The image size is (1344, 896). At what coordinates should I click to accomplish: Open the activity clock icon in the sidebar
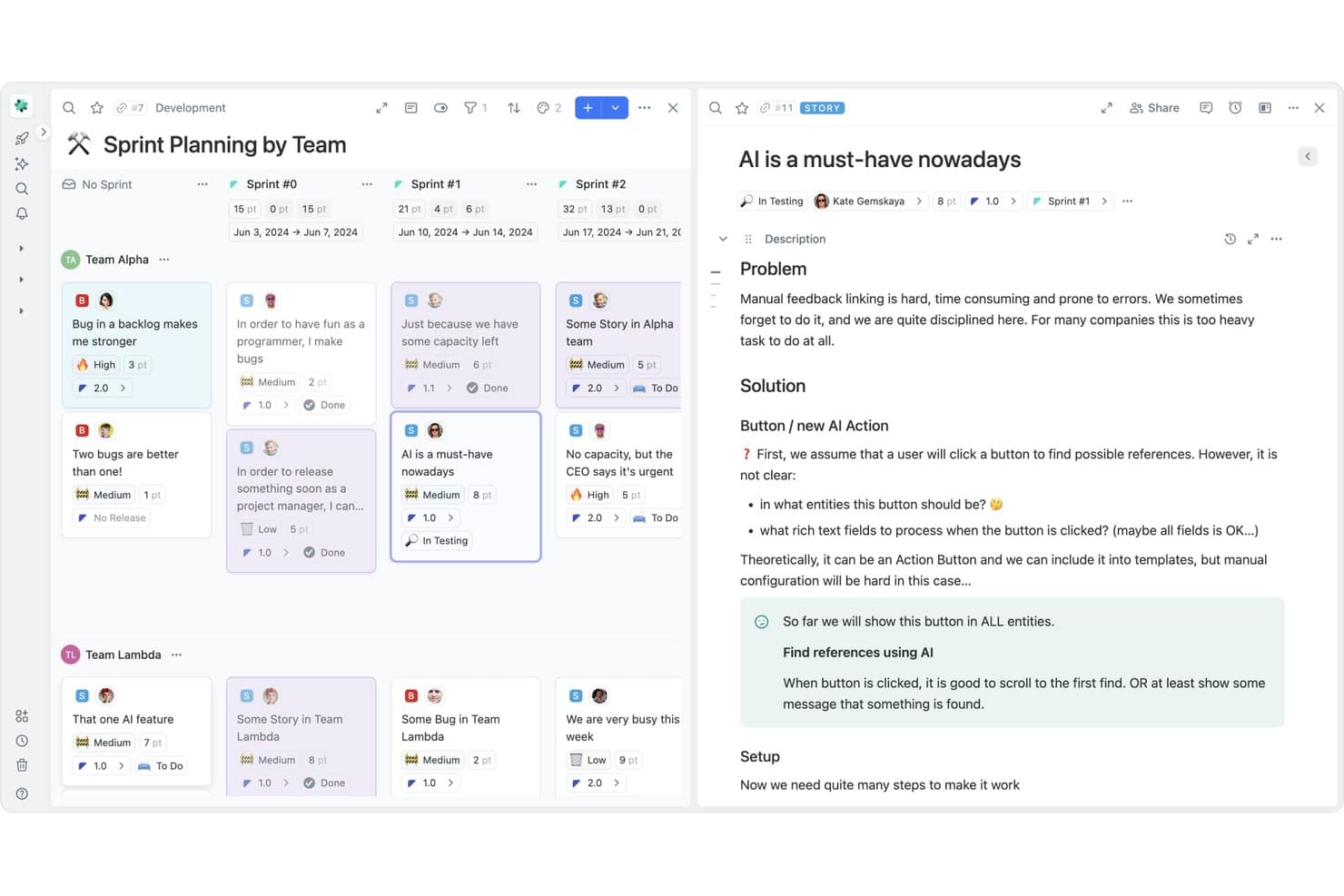tap(22, 741)
